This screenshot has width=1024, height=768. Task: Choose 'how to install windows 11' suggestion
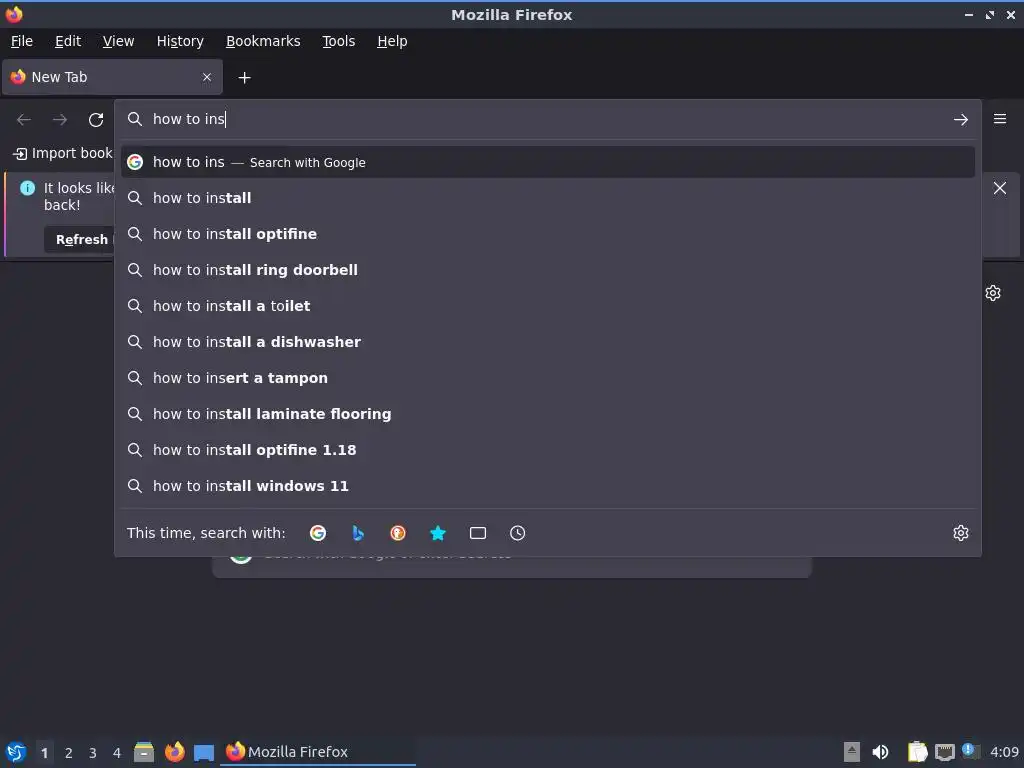click(548, 486)
